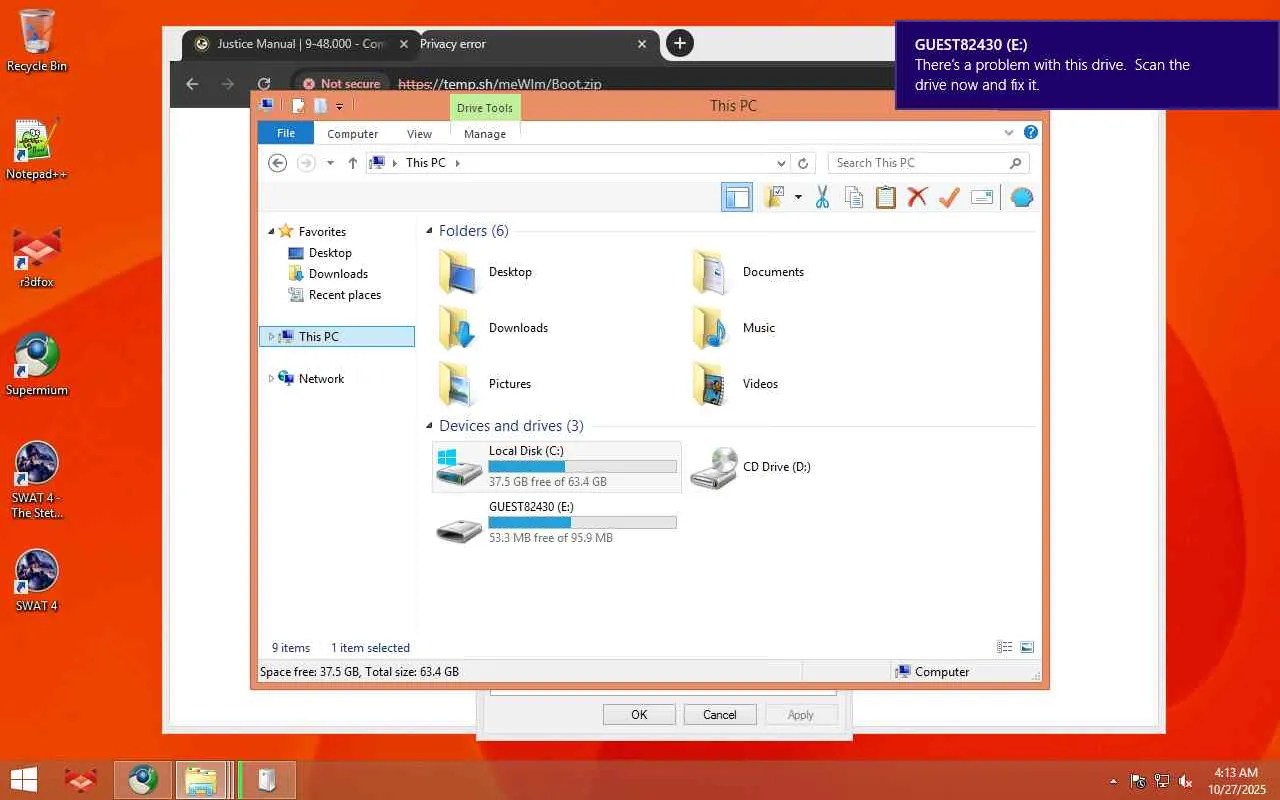This screenshot has height=800, width=1280.
Task: Click File Explorer on the taskbar
Action: pyautogui.click(x=201, y=780)
